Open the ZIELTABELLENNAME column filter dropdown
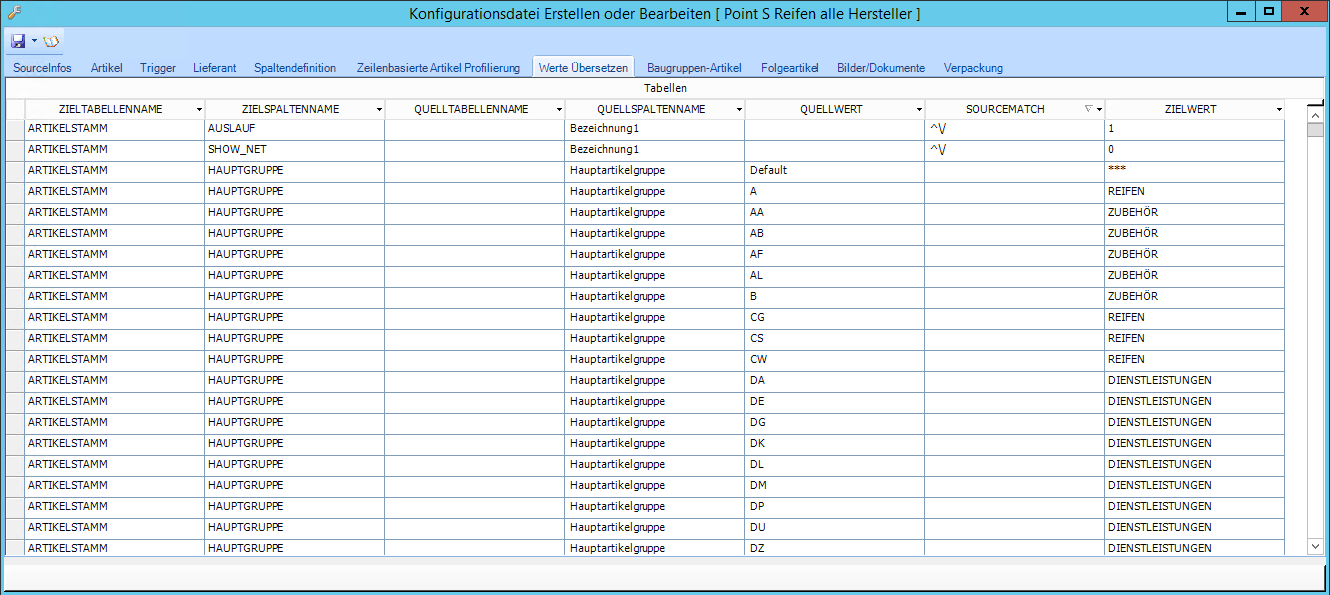Viewport: 1330px width, 595px height. click(199, 109)
